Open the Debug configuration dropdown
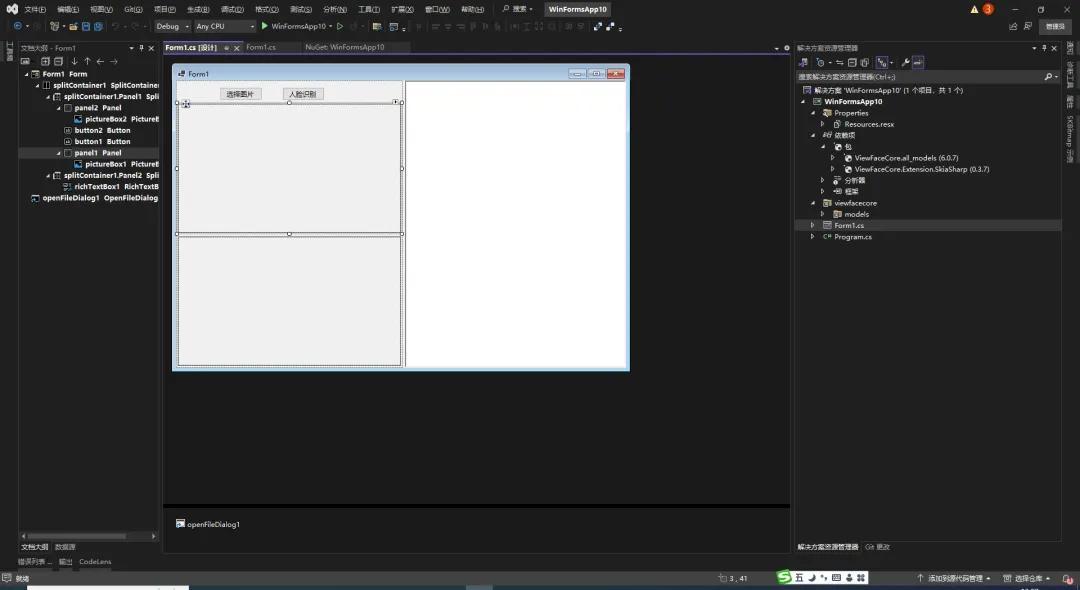 point(186,26)
